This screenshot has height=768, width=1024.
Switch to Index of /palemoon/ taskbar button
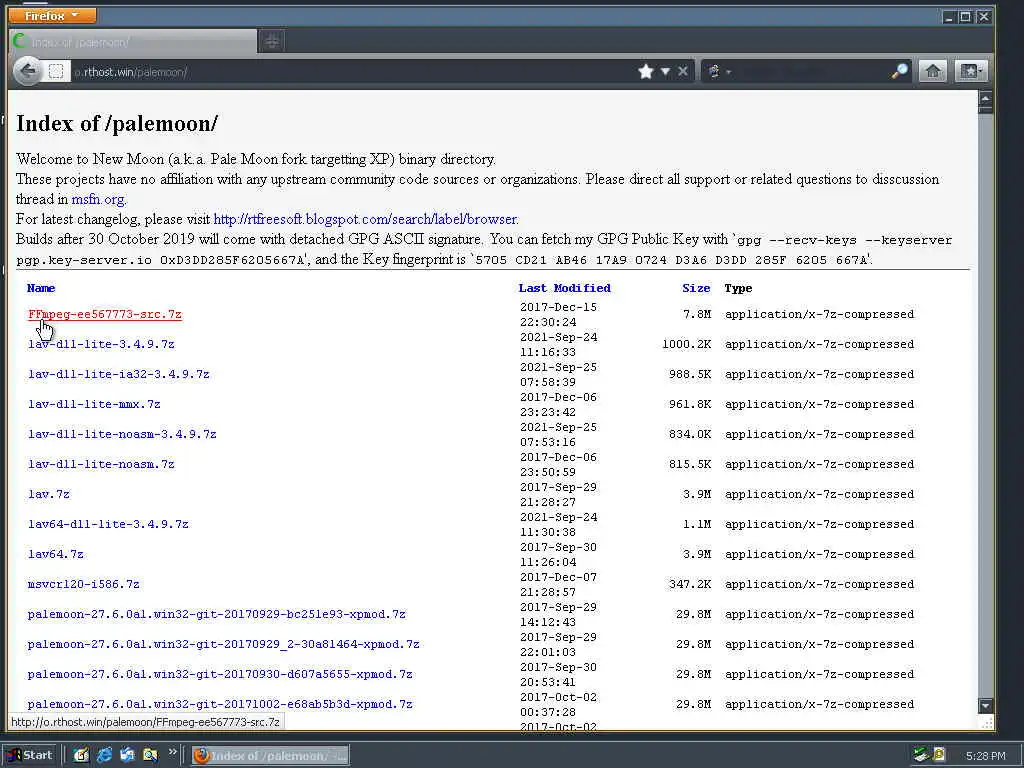pyautogui.click(x=270, y=756)
